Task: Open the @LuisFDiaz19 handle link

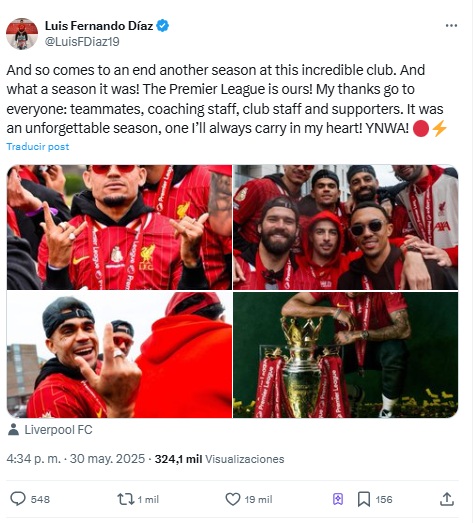Action: [82, 42]
